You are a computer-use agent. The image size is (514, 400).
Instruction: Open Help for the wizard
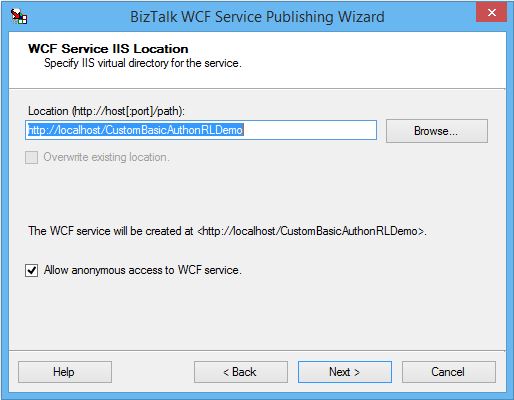pos(65,372)
